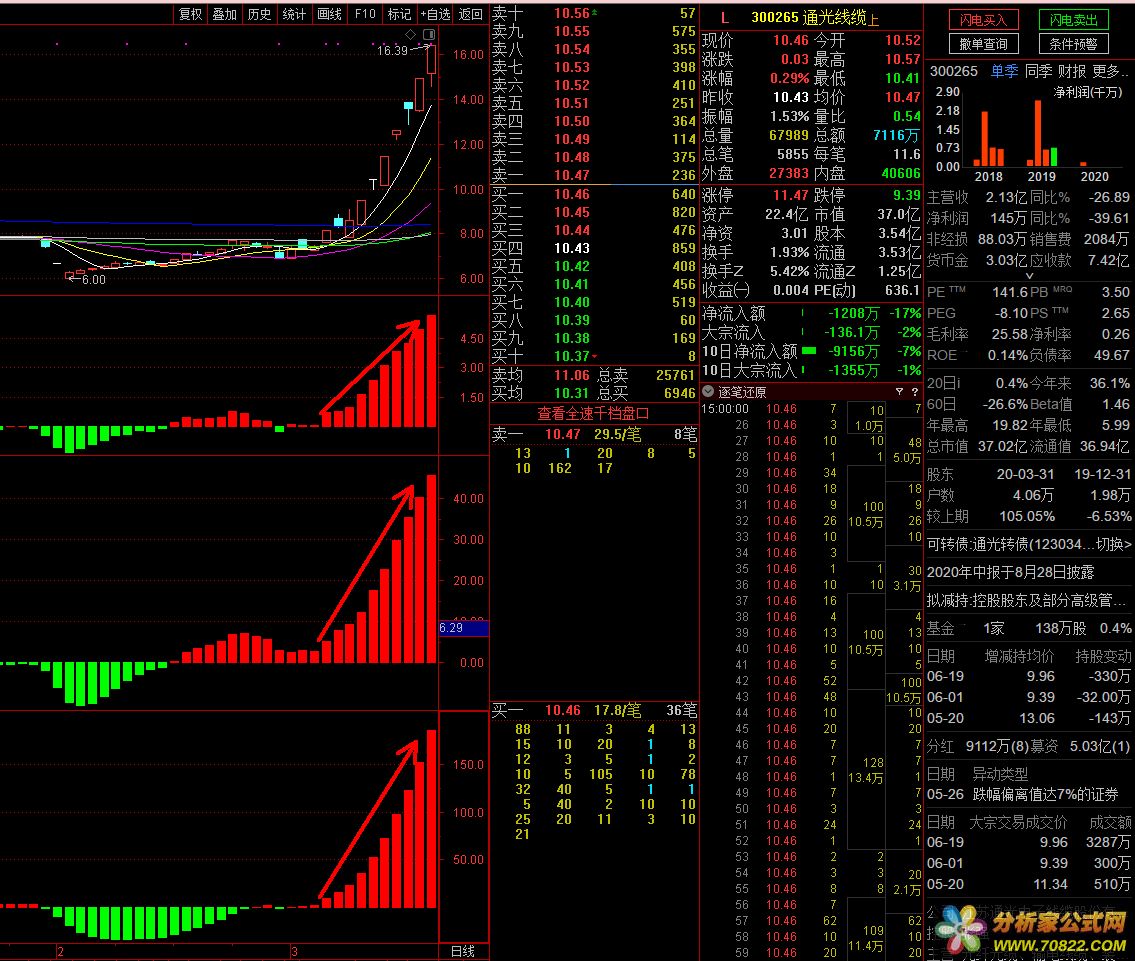1135x961 pixels.
Task: Select the 买一 10.46 bid row
Action: click(x=594, y=194)
